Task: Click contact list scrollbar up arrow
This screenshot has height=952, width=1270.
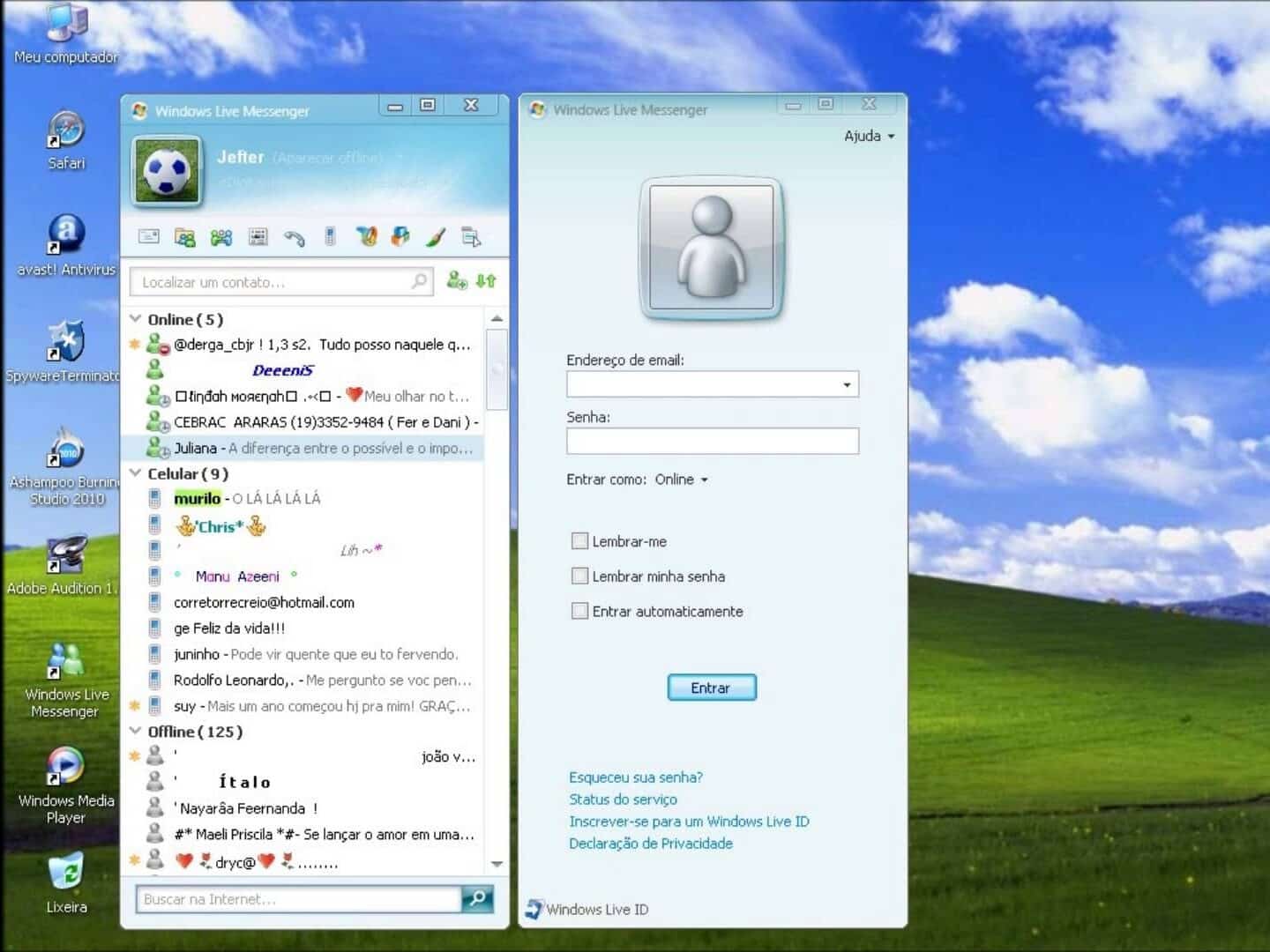Action: 497,318
